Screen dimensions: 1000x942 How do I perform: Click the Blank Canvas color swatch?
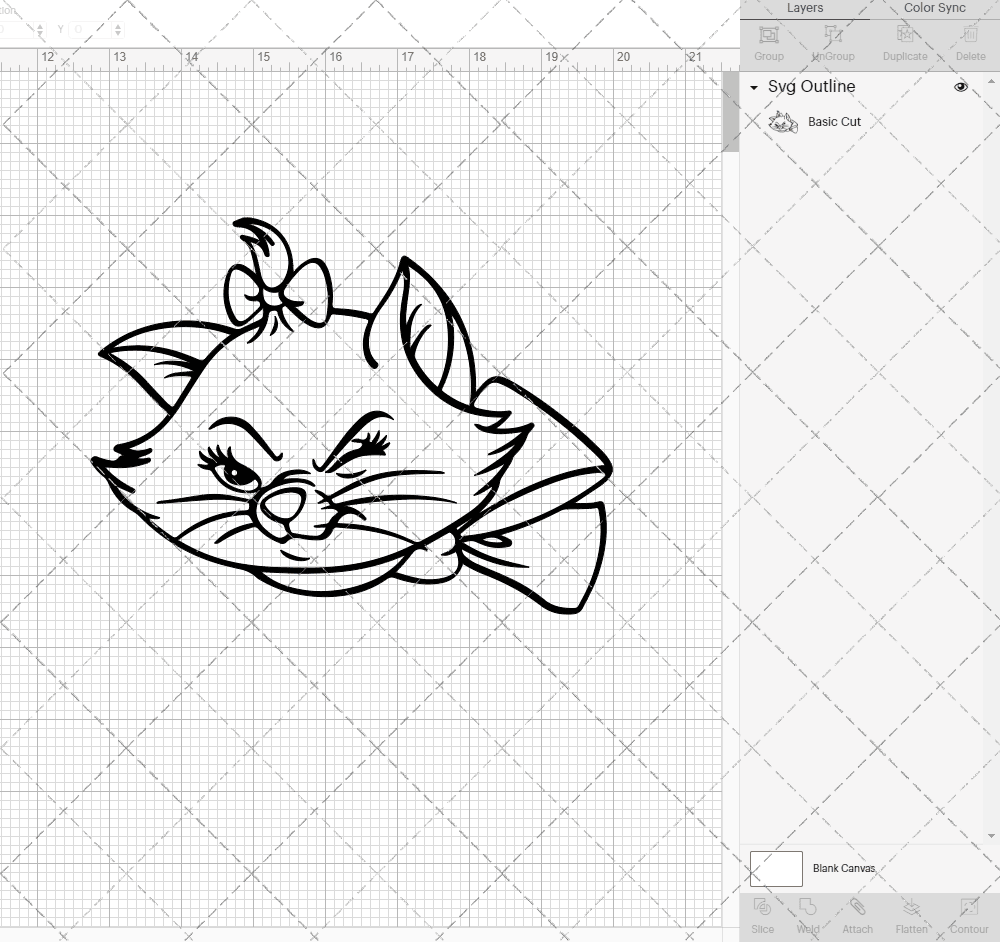coord(776,869)
